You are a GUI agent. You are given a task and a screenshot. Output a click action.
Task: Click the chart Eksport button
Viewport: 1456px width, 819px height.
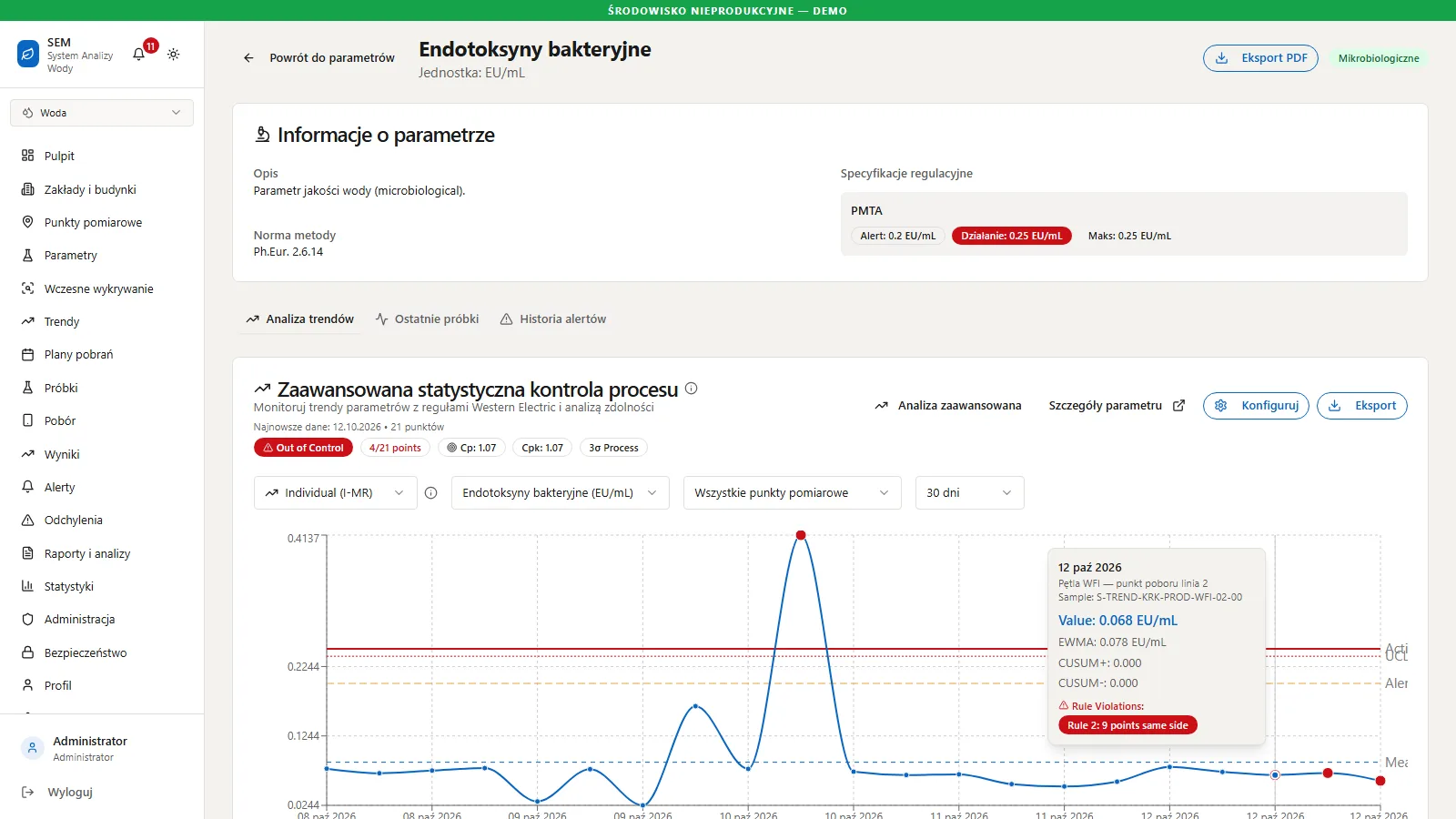coord(1361,406)
